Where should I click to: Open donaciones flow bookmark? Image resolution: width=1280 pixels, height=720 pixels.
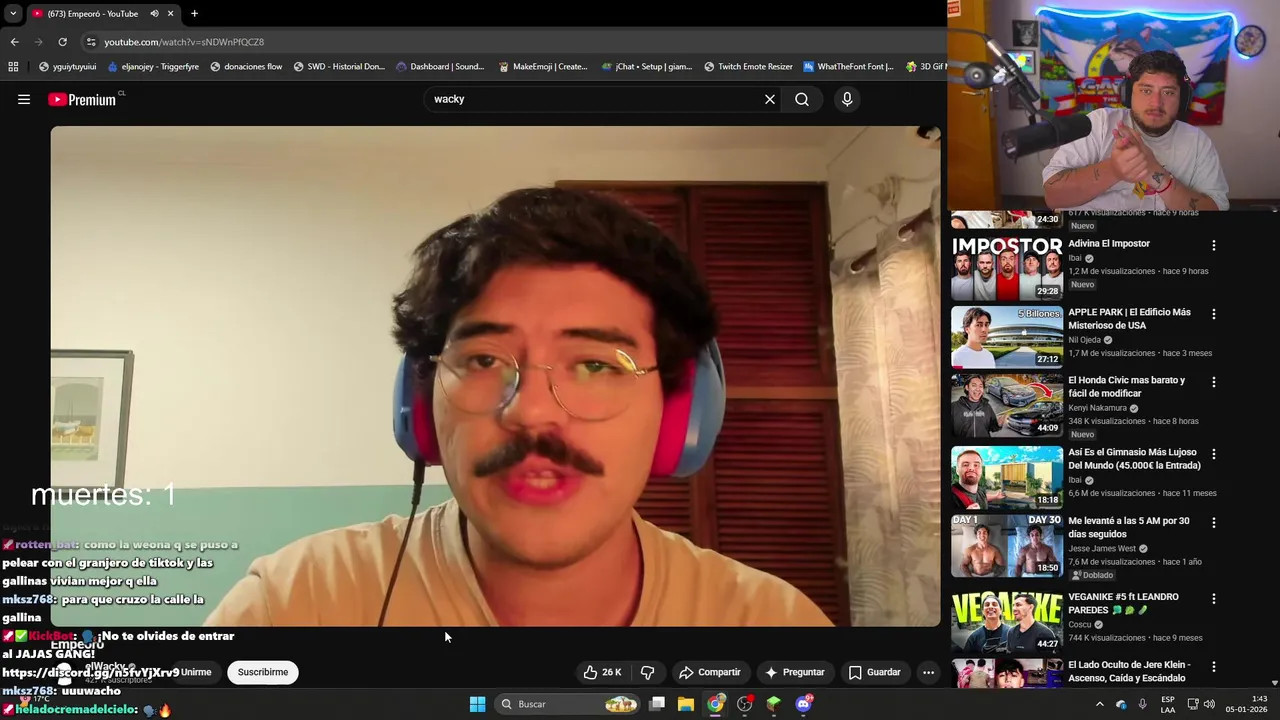point(246,67)
